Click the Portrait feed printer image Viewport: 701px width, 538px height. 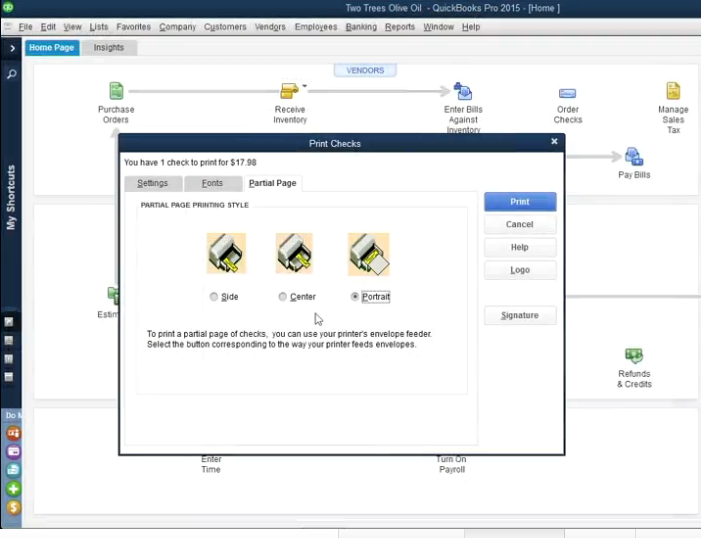point(368,254)
